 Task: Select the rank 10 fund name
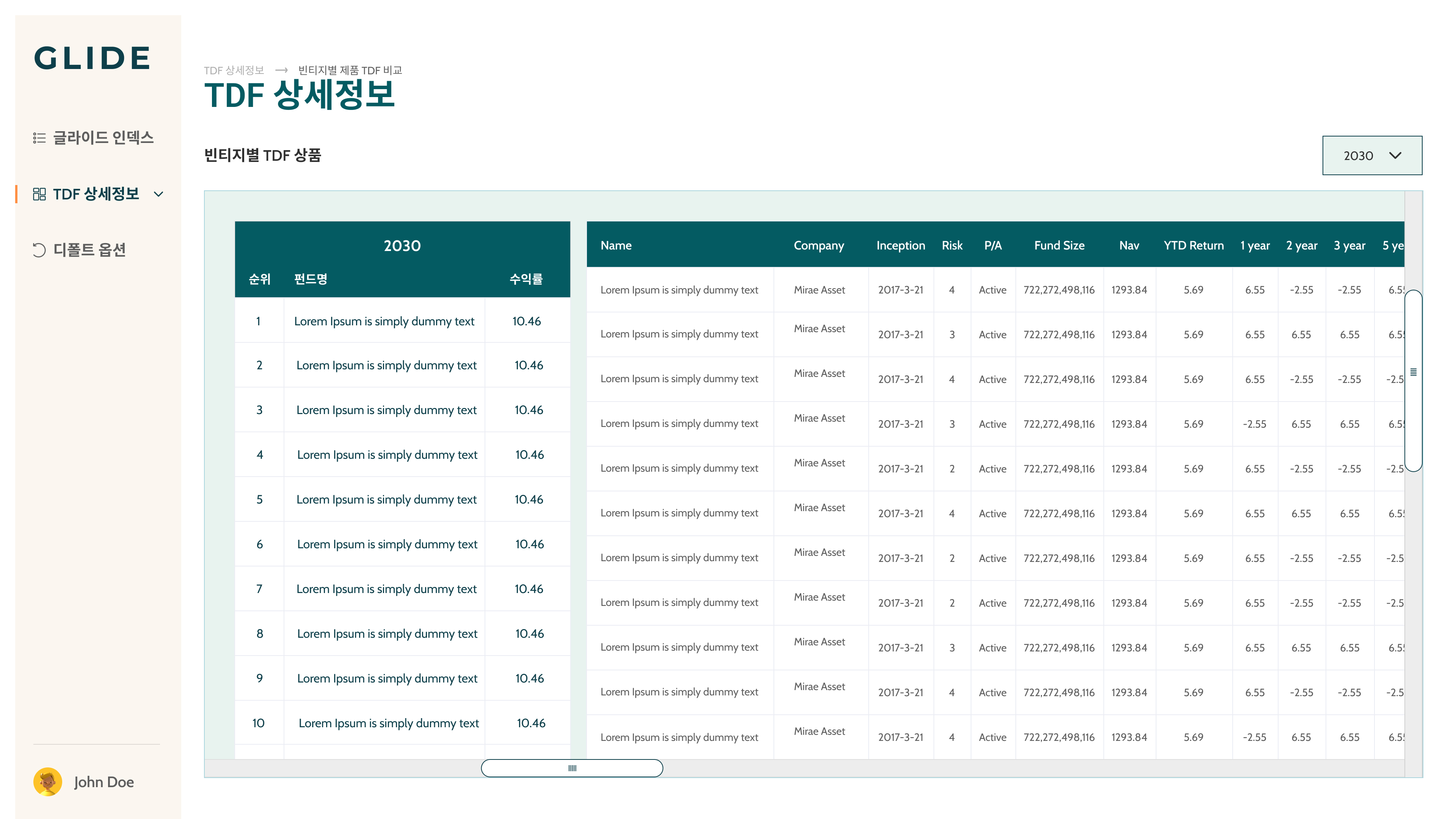click(389, 723)
